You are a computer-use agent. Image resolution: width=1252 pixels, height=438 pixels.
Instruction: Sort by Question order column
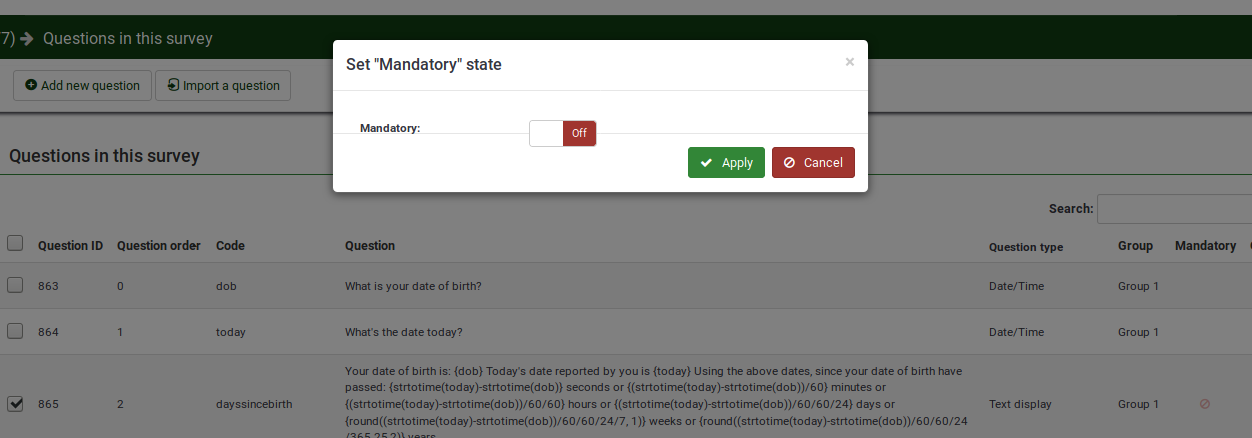(x=158, y=246)
